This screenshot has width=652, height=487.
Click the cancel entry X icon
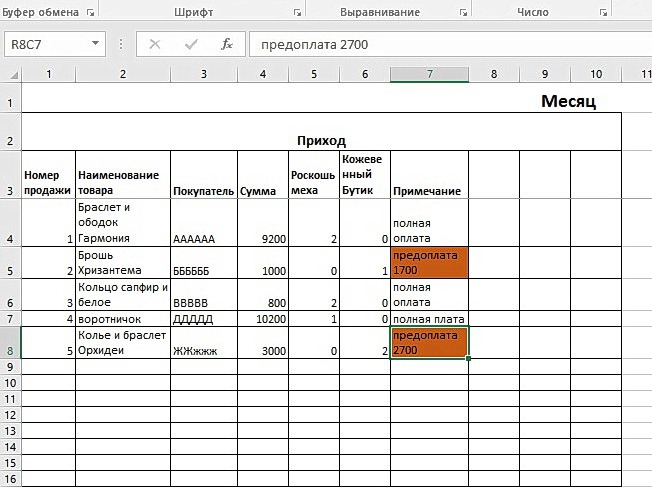pyautogui.click(x=155, y=44)
